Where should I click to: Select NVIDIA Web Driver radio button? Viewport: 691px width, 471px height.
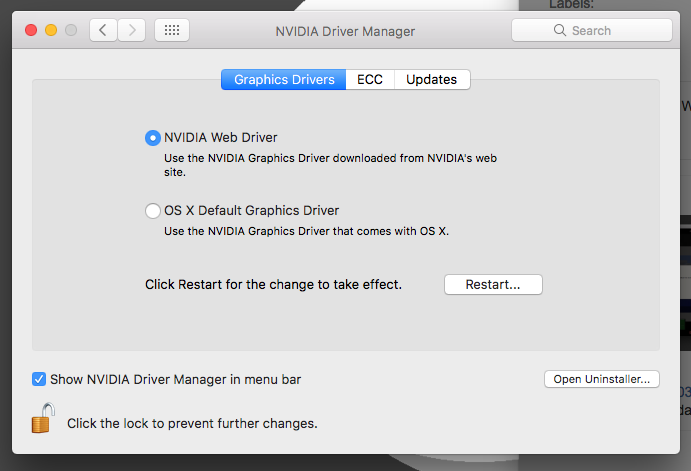pyautogui.click(x=152, y=138)
